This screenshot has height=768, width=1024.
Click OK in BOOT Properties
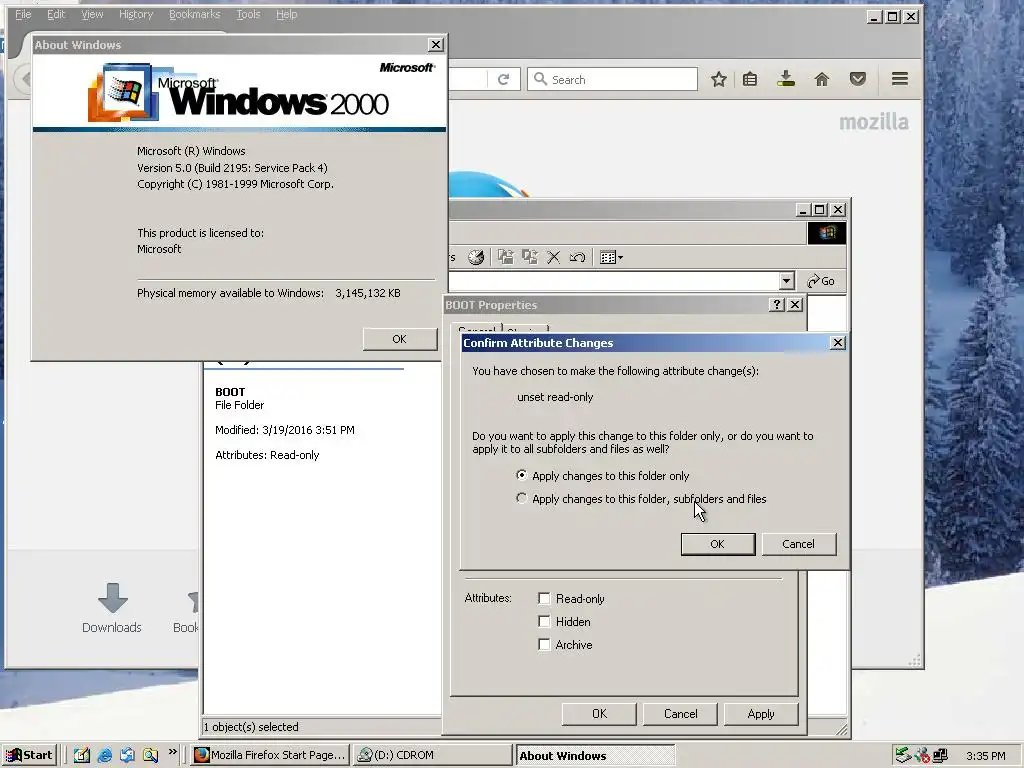click(x=599, y=714)
